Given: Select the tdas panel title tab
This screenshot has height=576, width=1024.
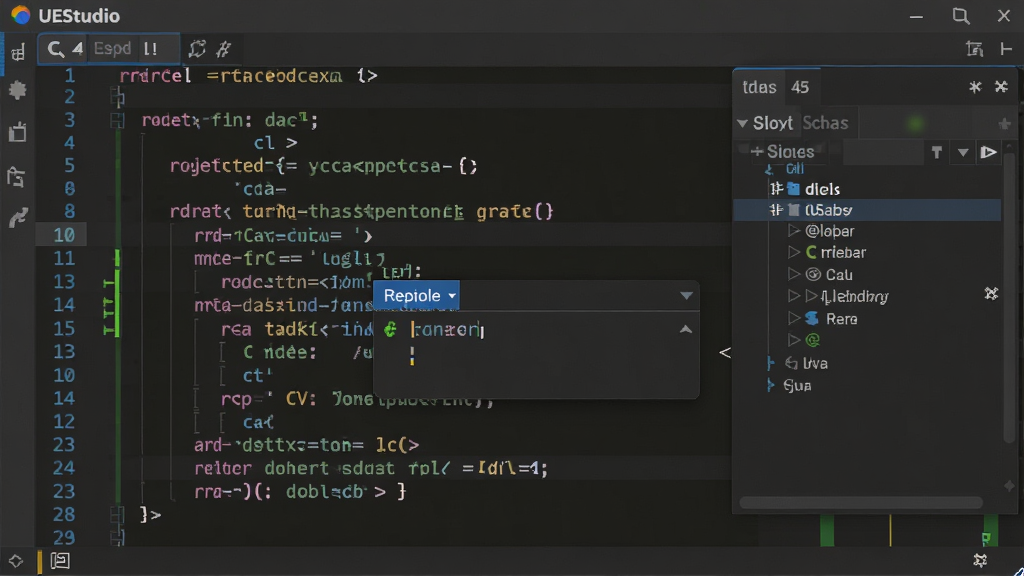Looking at the screenshot, I should pos(760,87).
